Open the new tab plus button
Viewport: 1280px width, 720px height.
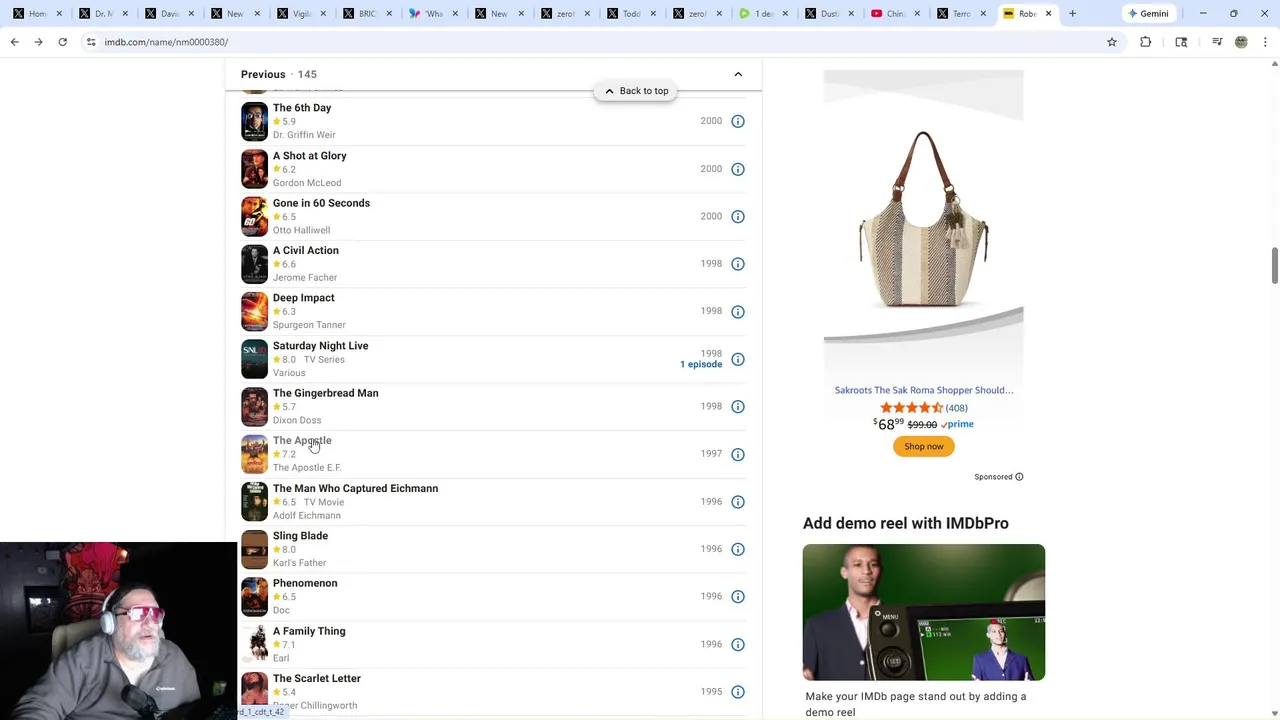pyautogui.click(x=1072, y=14)
